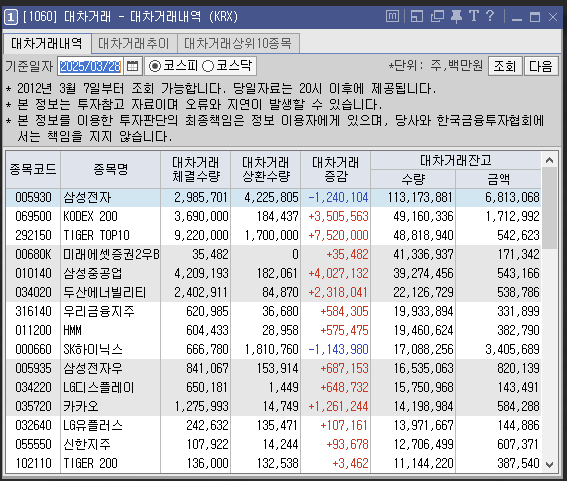
Task: Select the HMM row
Action: tap(273, 330)
